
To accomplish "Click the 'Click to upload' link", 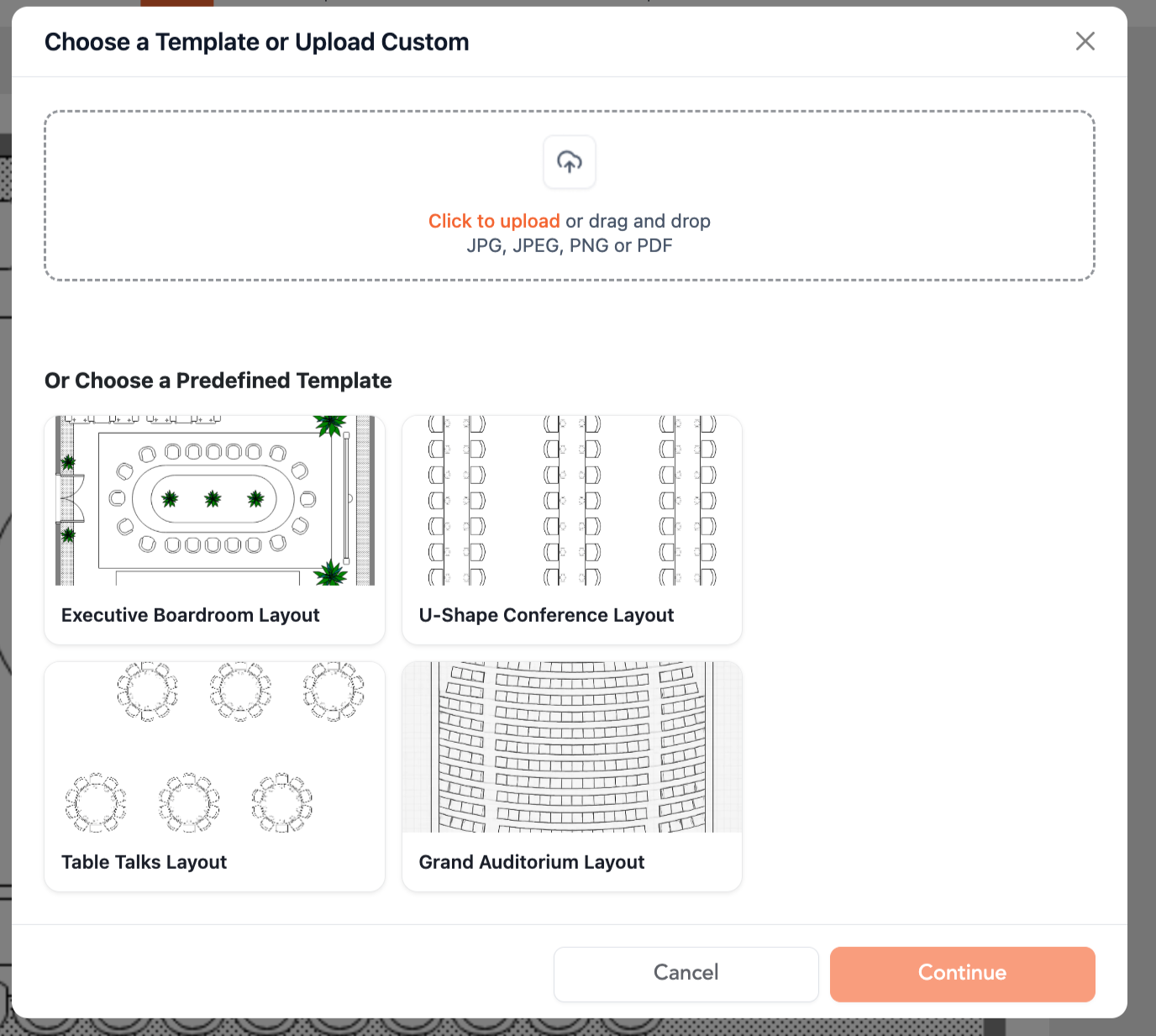I will [x=494, y=221].
